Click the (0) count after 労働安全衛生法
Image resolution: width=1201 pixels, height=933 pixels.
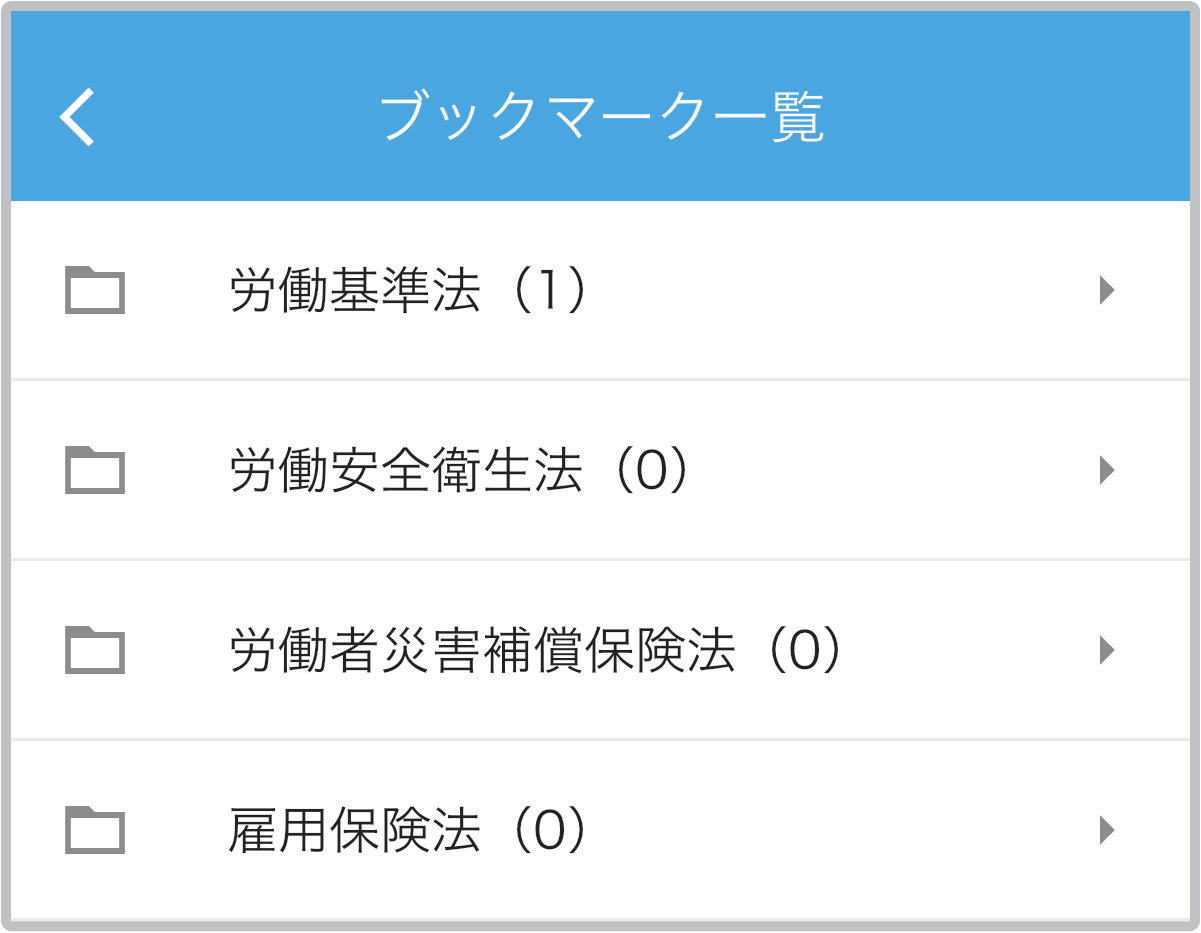[x=649, y=470]
